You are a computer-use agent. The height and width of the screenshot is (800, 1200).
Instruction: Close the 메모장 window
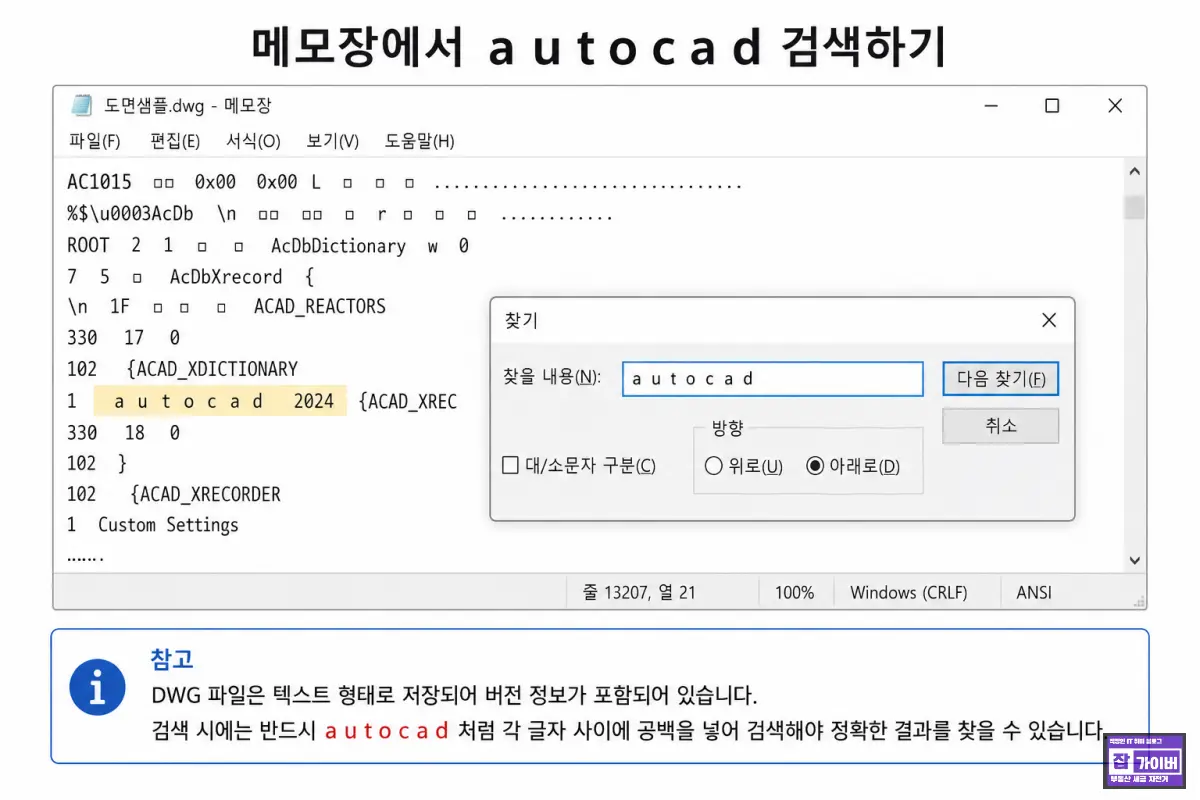pos(1115,106)
